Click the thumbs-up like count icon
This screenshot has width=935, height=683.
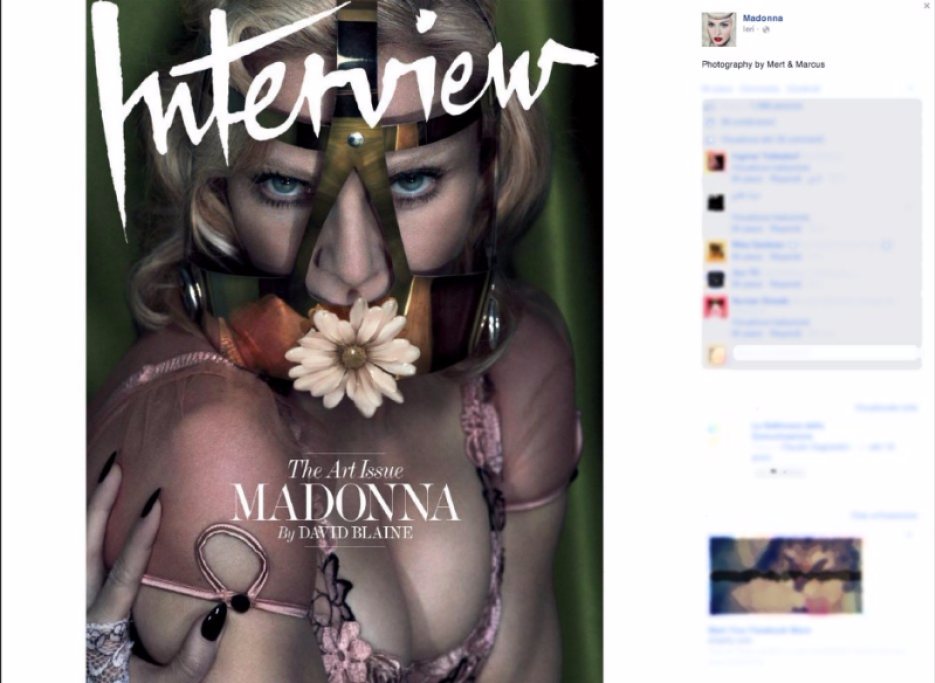(x=710, y=106)
